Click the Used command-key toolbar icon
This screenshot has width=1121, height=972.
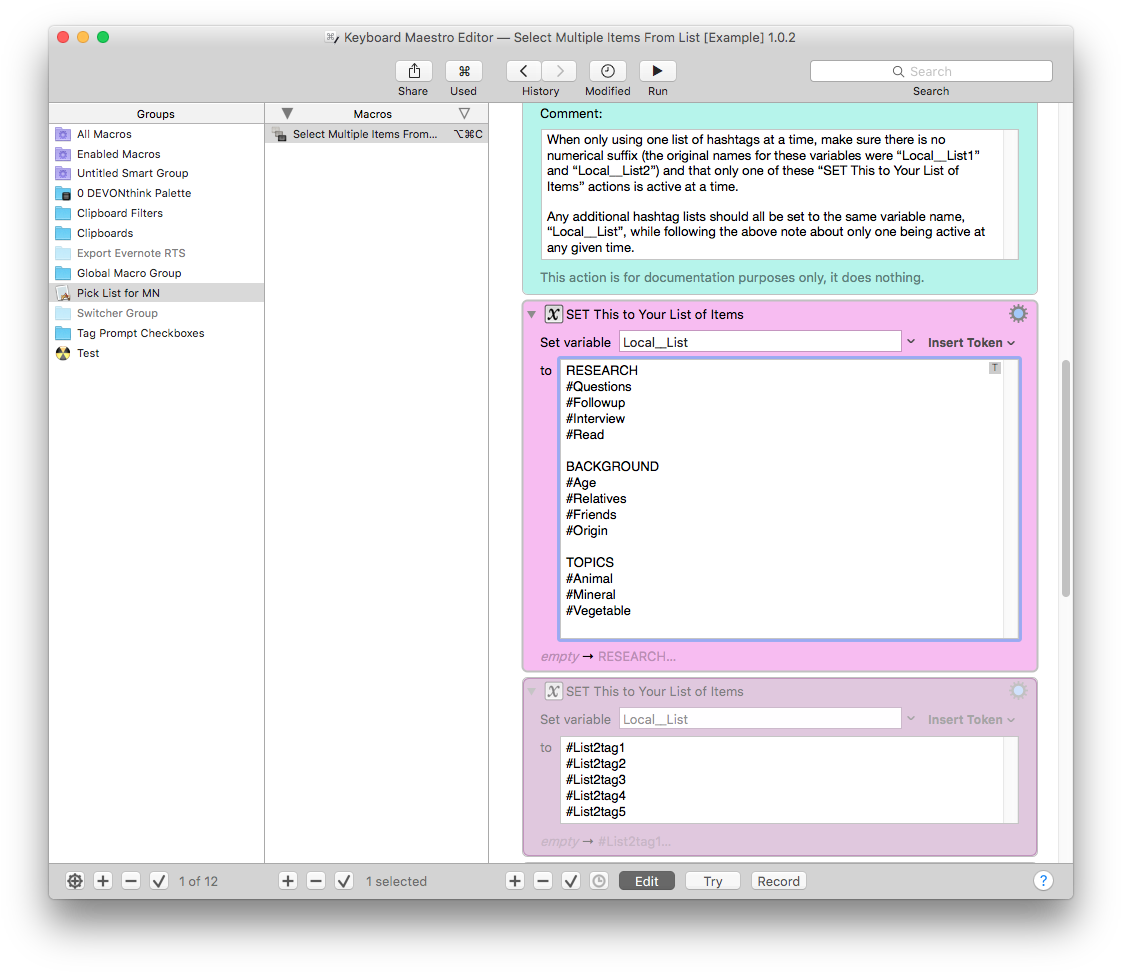point(464,71)
